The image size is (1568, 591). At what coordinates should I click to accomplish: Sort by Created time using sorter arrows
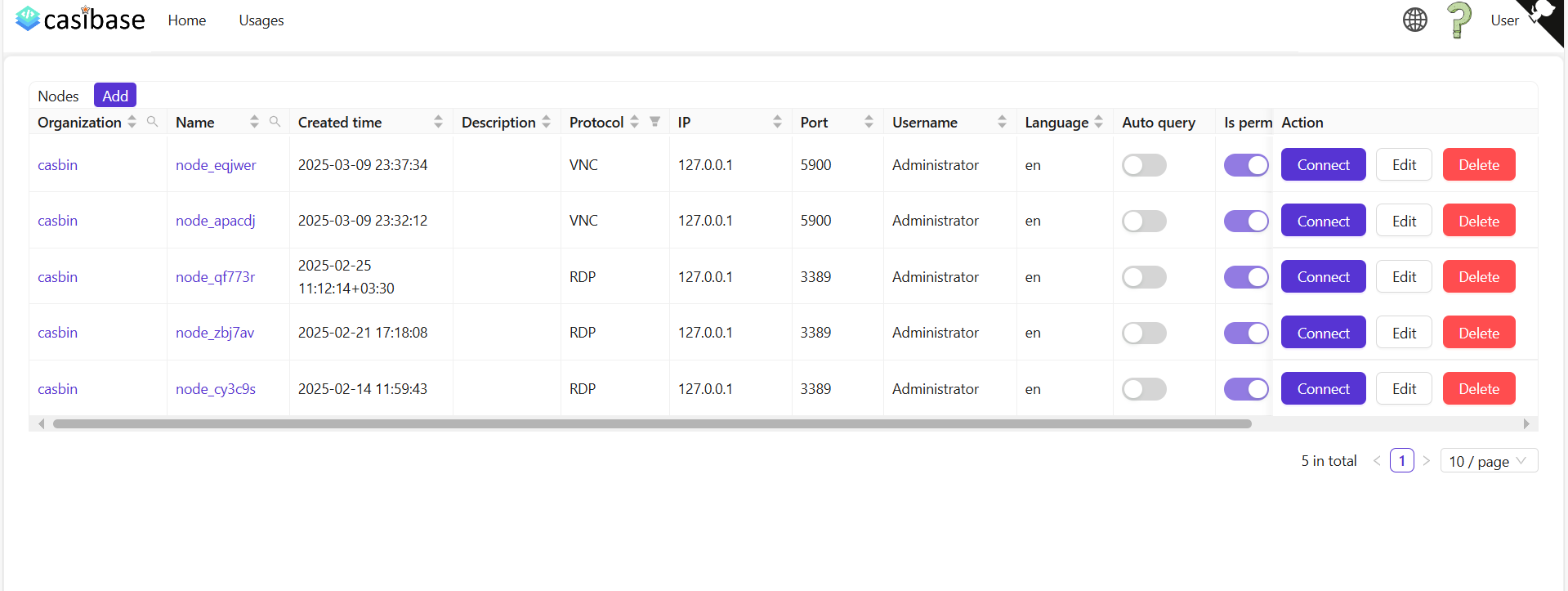(438, 122)
